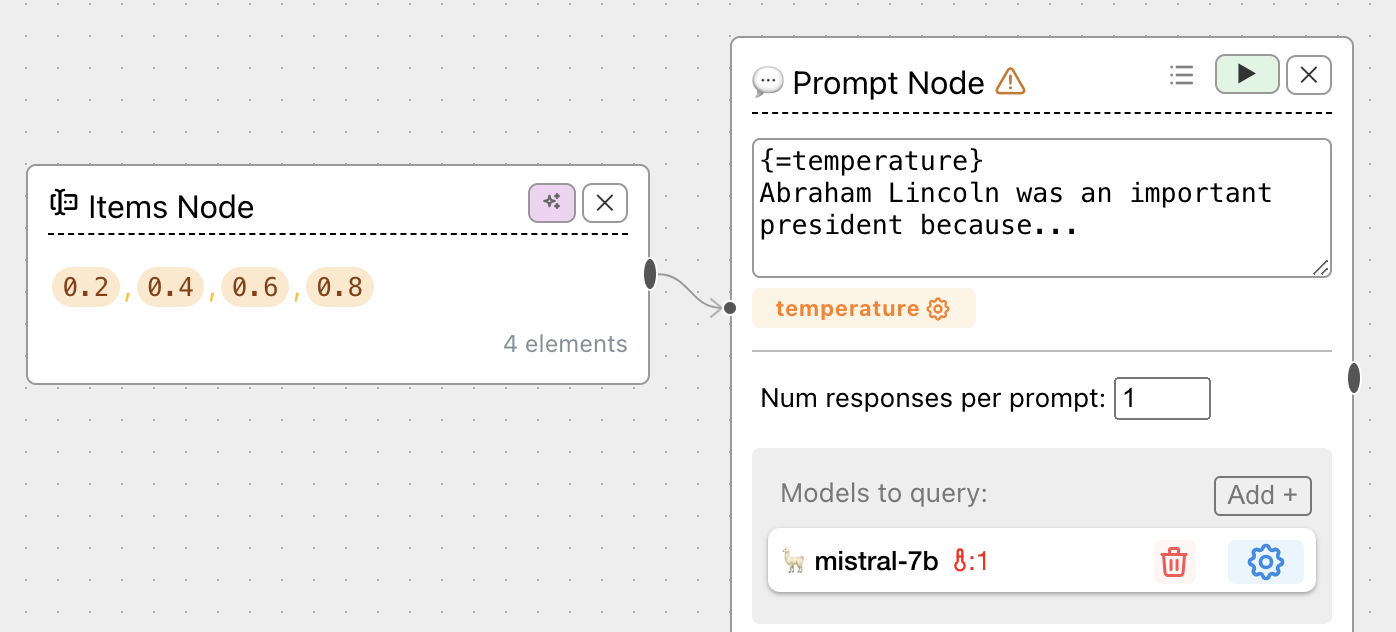This screenshot has height=632, width=1396.
Task: Click the gear icon on the temperature tag
Action: pos(938,309)
